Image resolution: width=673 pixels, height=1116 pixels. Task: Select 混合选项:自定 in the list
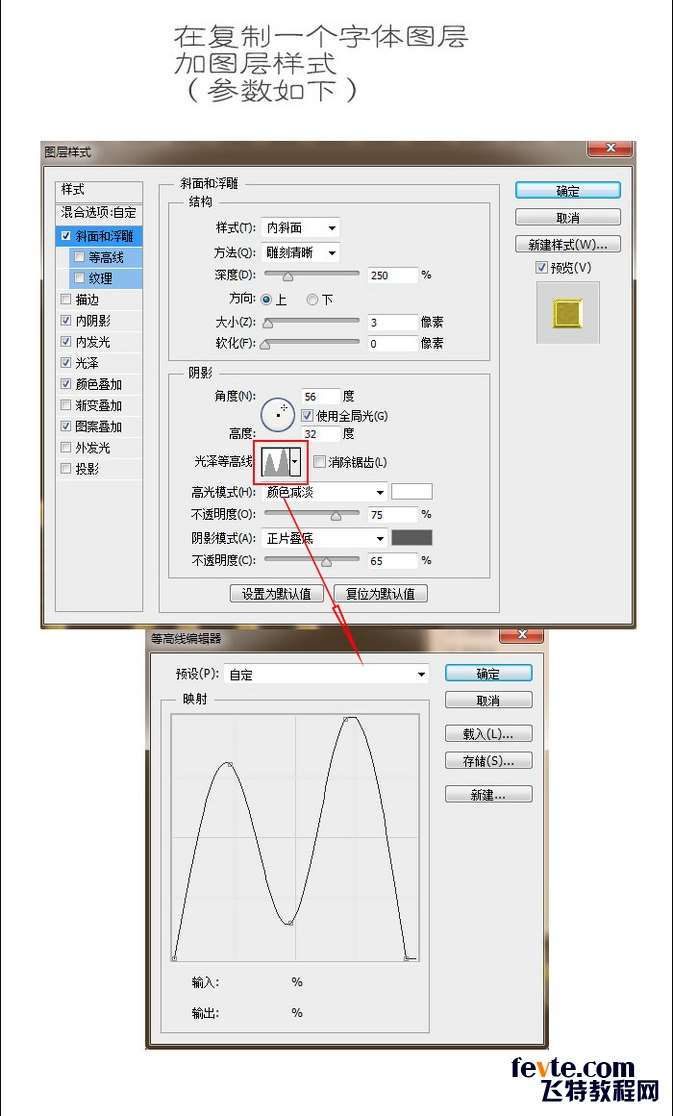click(x=99, y=213)
